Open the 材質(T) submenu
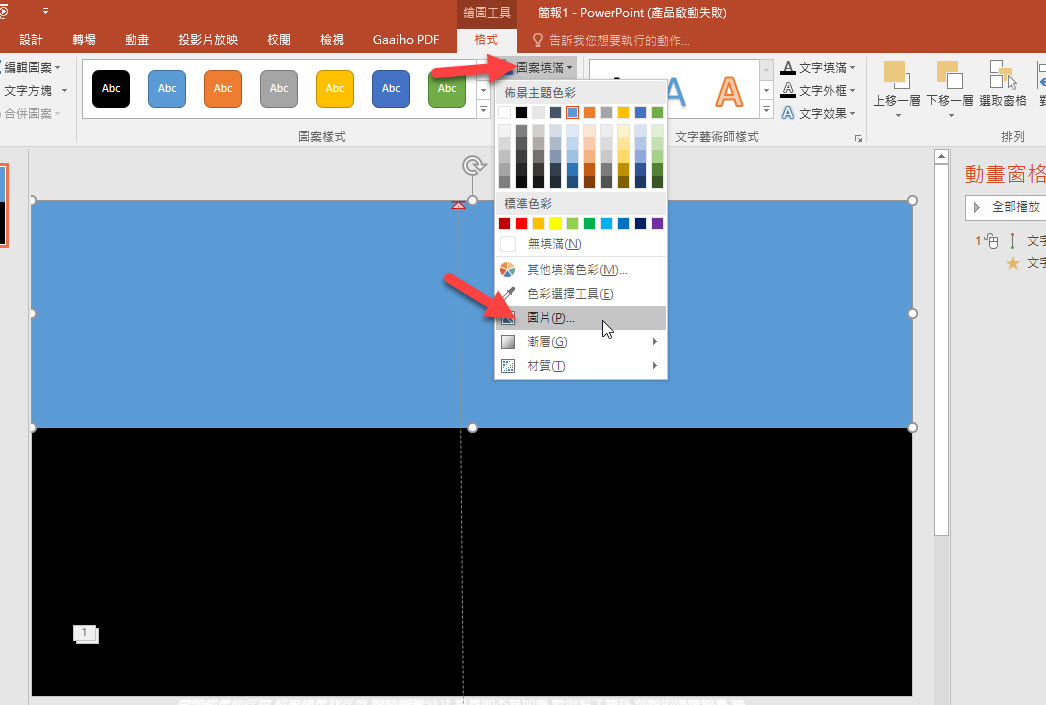This screenshot has height=705, width=1046. 580,366
